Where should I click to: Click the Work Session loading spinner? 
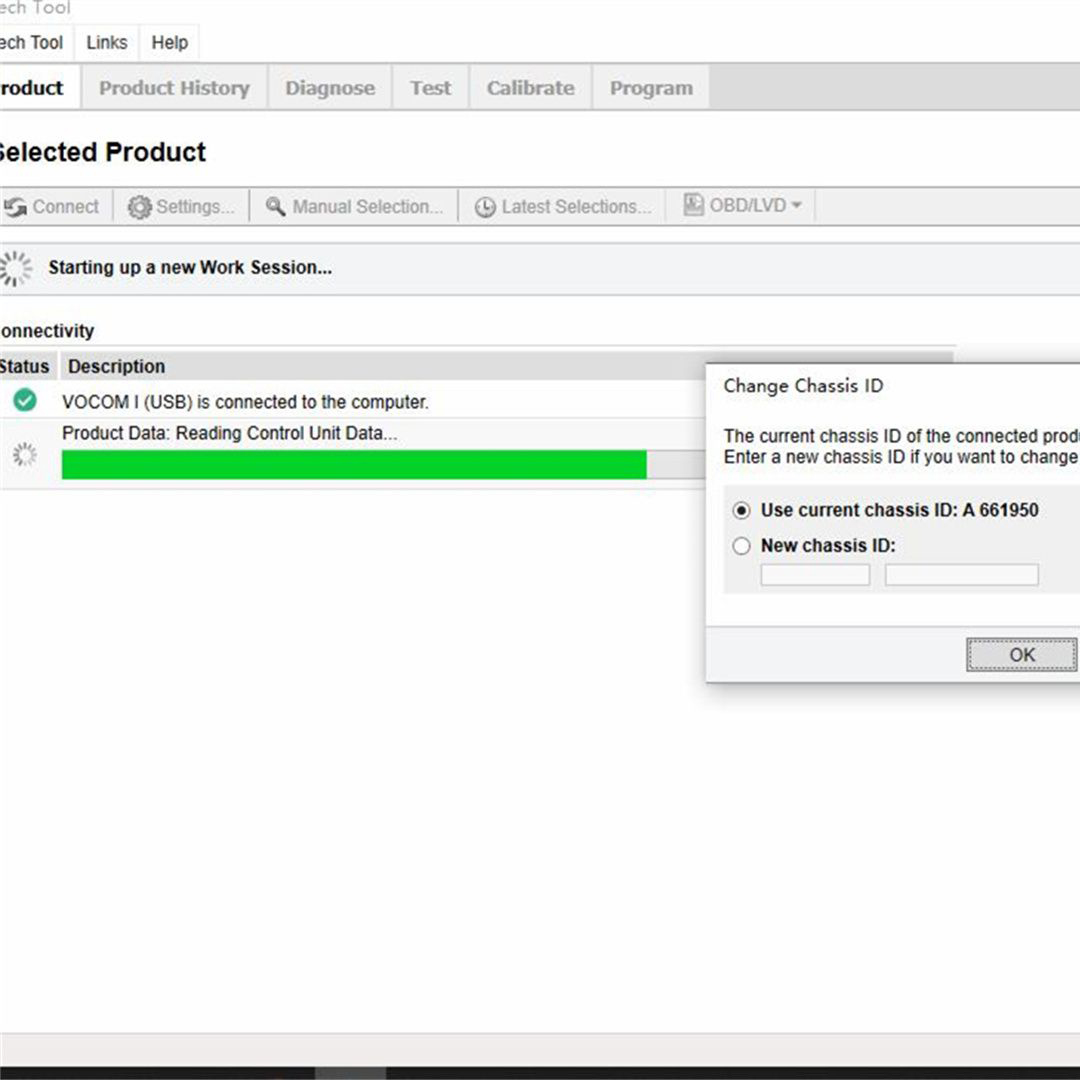15,269
